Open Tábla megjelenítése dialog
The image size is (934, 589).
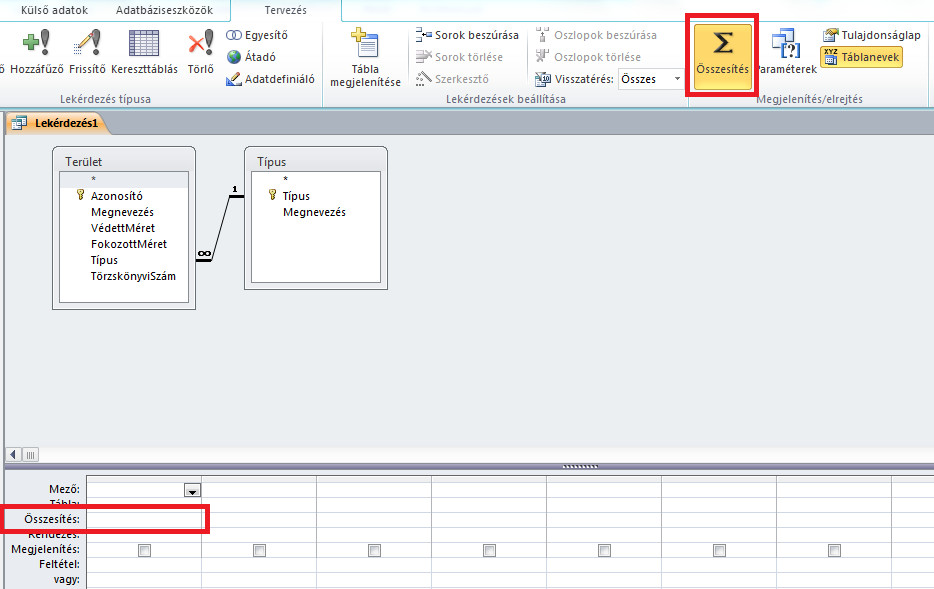click(x=365, y=57)
